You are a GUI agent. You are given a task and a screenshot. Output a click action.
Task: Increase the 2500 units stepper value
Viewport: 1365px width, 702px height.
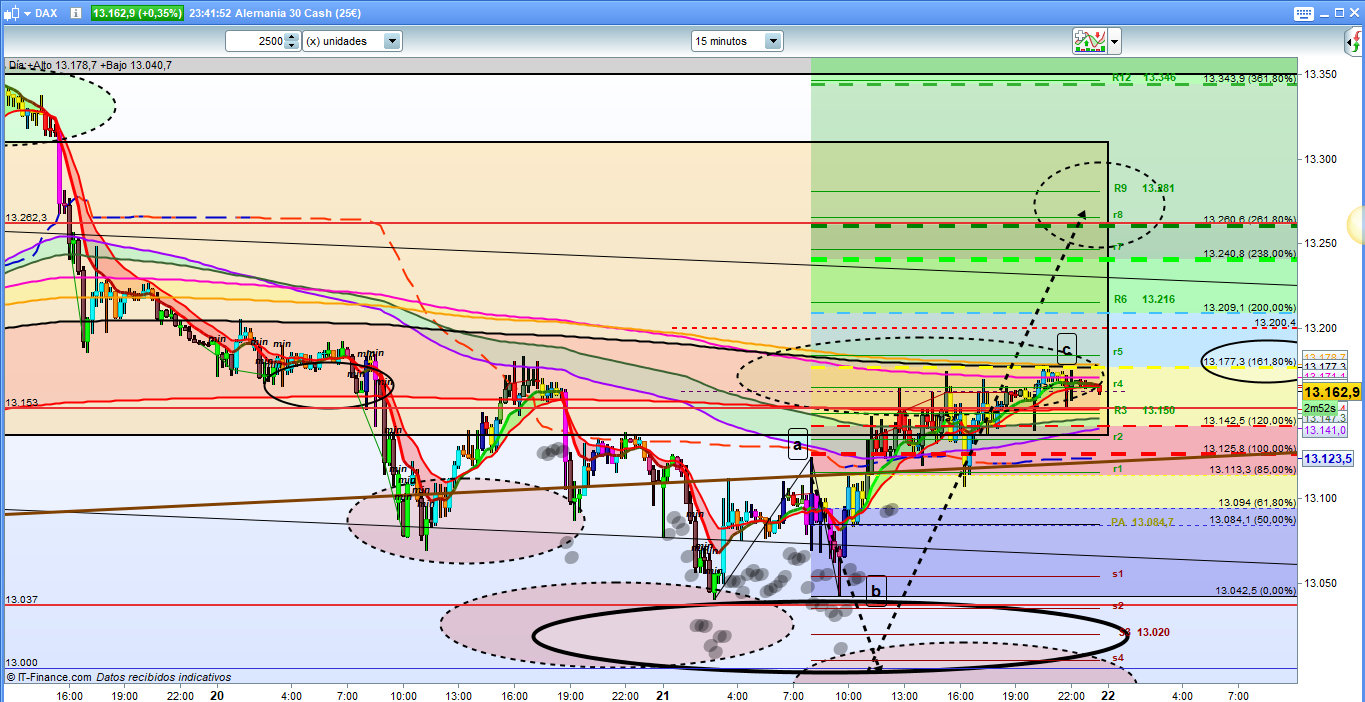coord(291,37)
